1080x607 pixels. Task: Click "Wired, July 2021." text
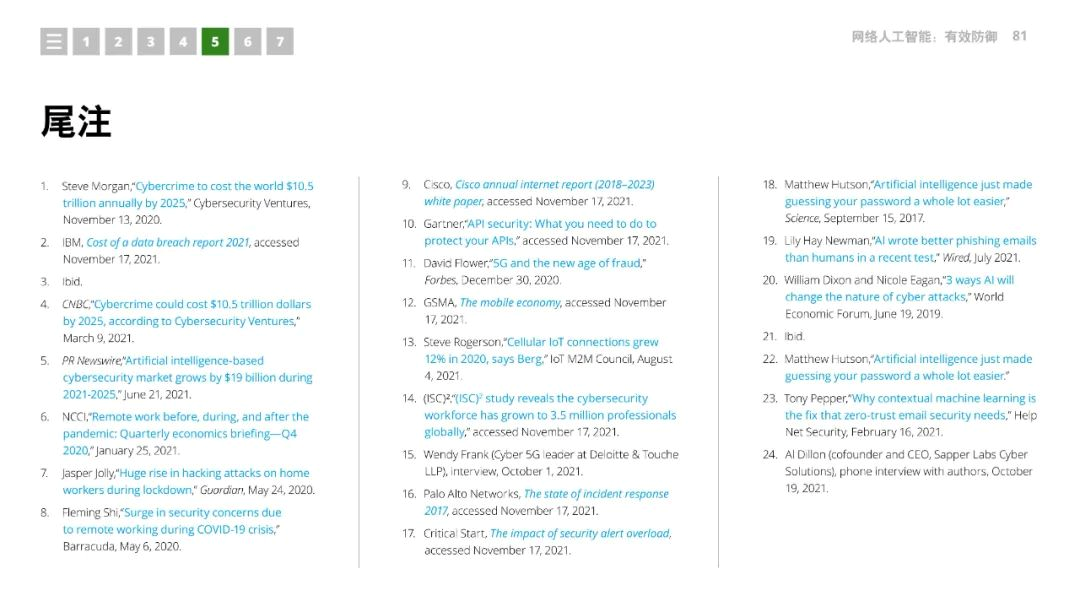[x=982, y=258]
